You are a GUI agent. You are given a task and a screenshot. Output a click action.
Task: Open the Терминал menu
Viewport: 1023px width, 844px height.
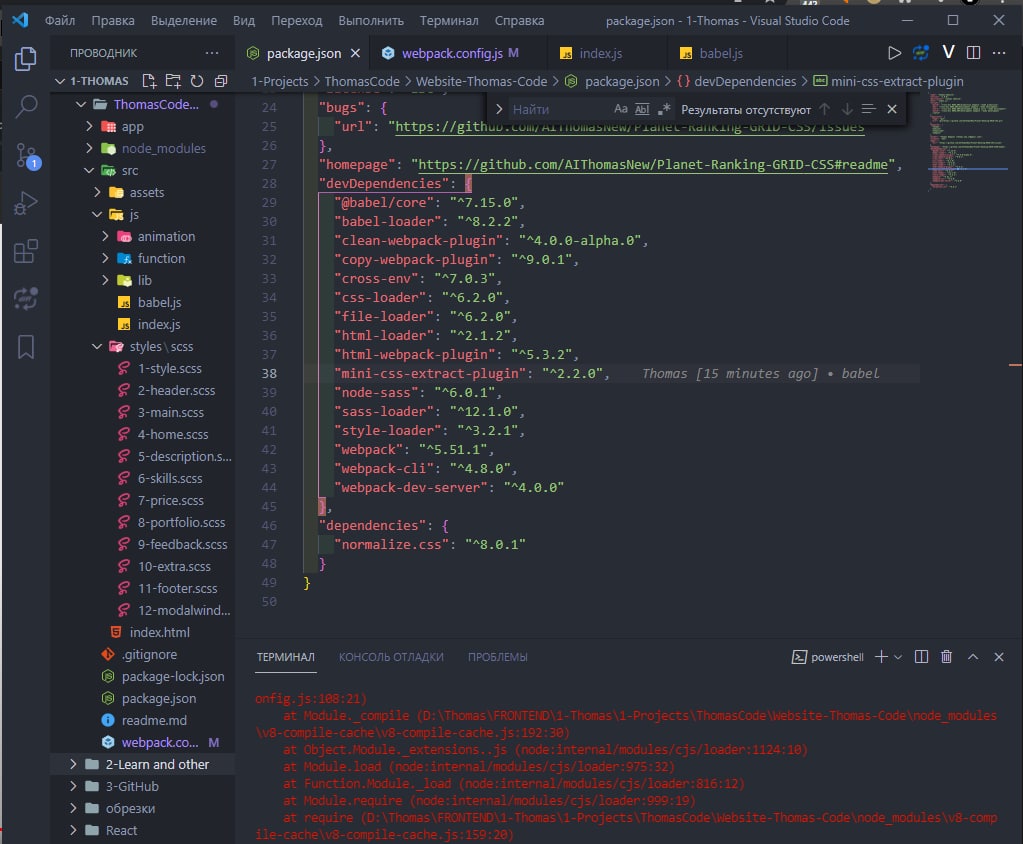pyautogui.click(x=449, y=21)
